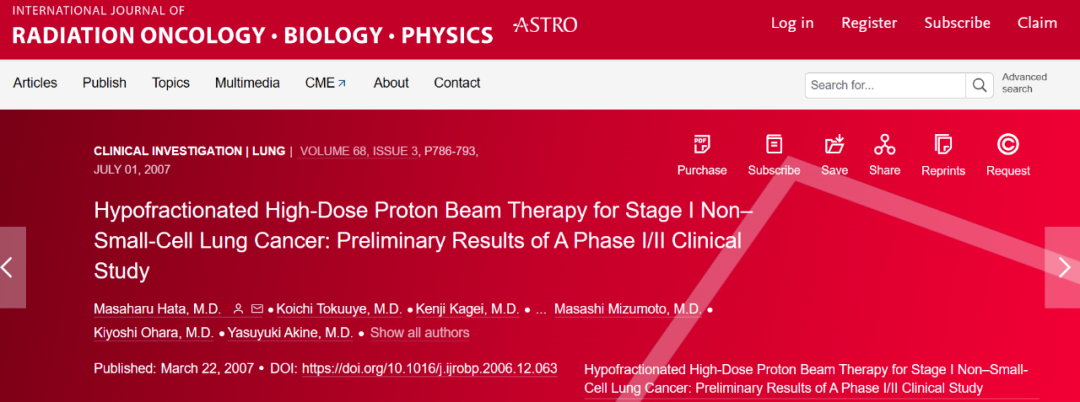
Task: Click into the Search for field
Action: coord(886,85)
